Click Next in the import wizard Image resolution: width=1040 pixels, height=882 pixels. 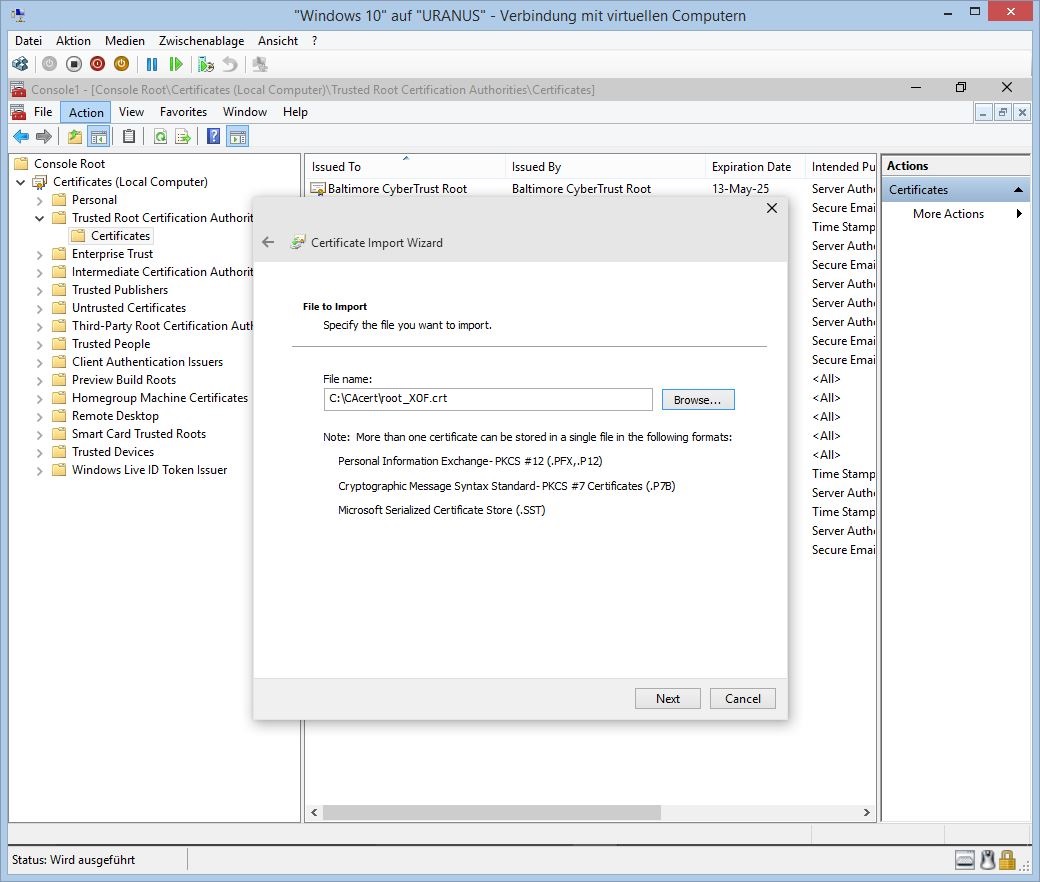pos(667,699)
